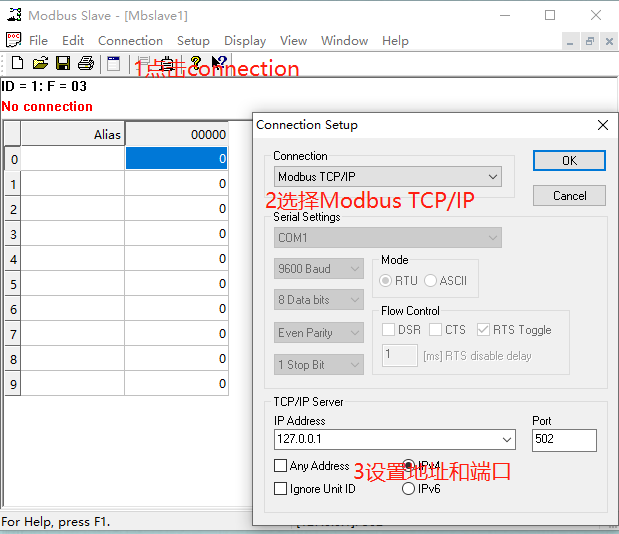Screen dimensions: 619x534
Task: Click row header 3 in the table
Action: [x=13, y=234]
